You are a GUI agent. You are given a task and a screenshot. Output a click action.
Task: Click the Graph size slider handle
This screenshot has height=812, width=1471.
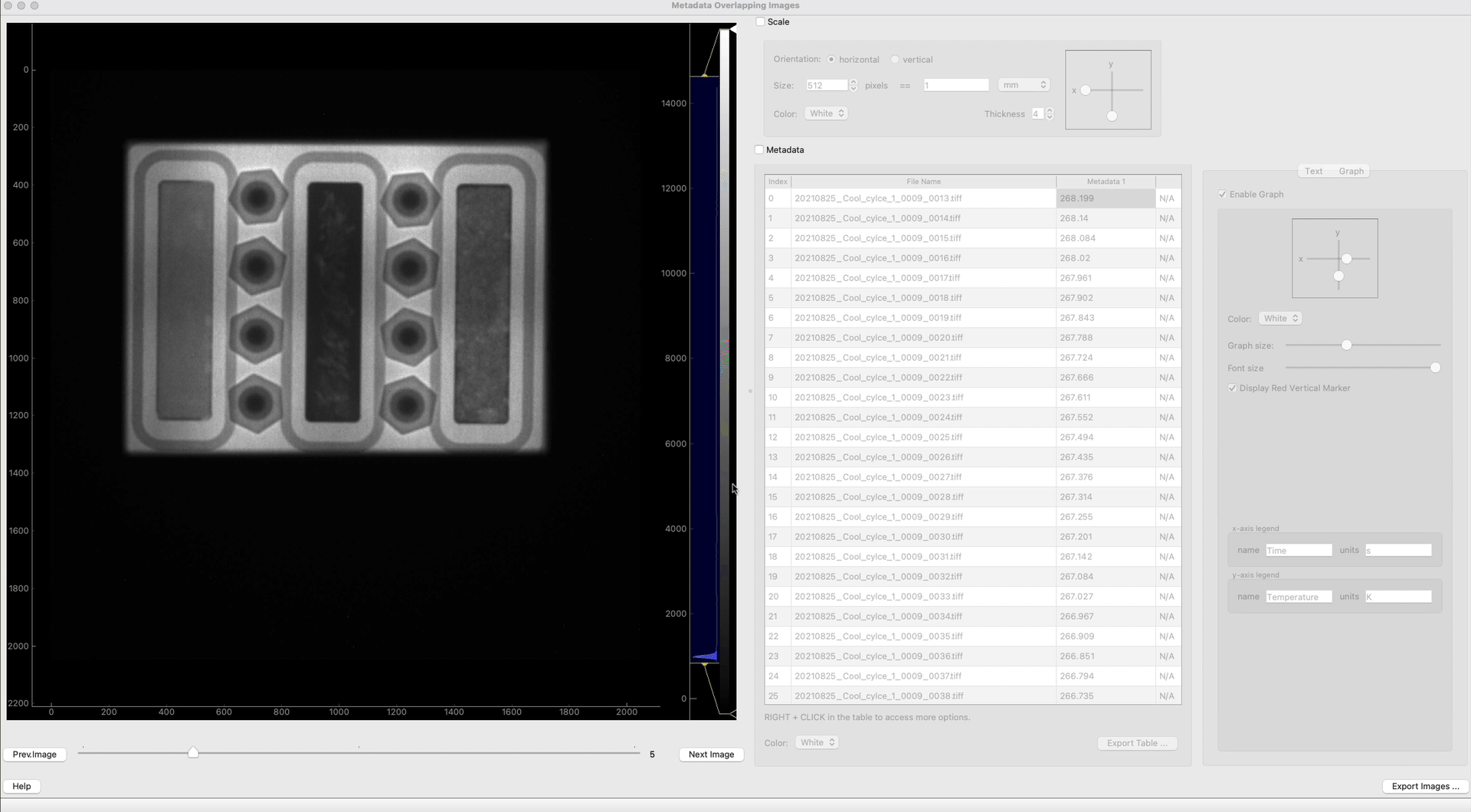tap(1346, 345)
